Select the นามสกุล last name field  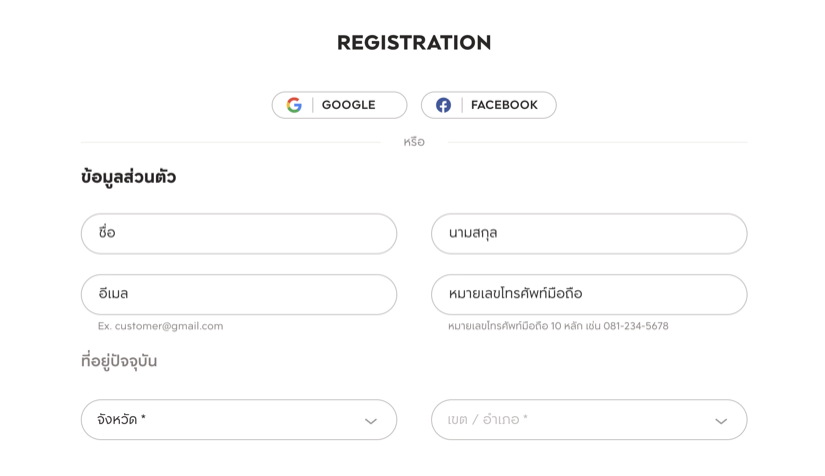click(x=589, y=234)
